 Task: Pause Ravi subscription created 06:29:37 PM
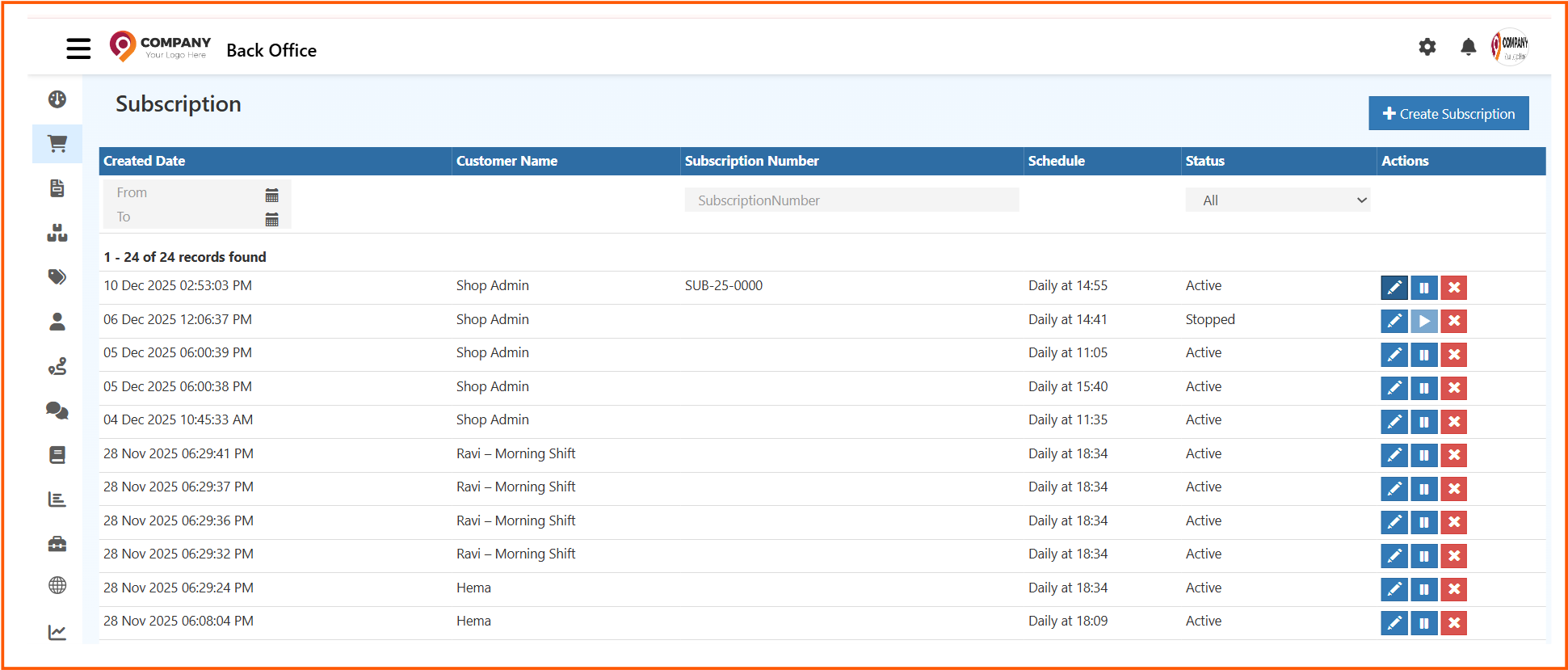coord(1424,489)
